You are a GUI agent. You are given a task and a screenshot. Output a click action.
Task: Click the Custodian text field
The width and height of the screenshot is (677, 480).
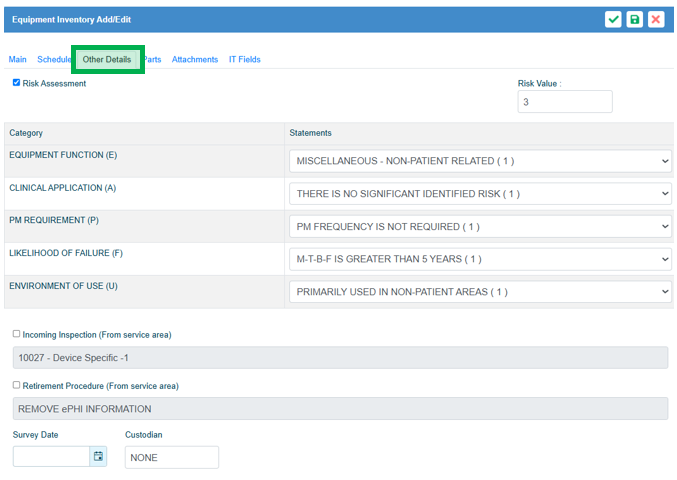click(x=171, y=458)
